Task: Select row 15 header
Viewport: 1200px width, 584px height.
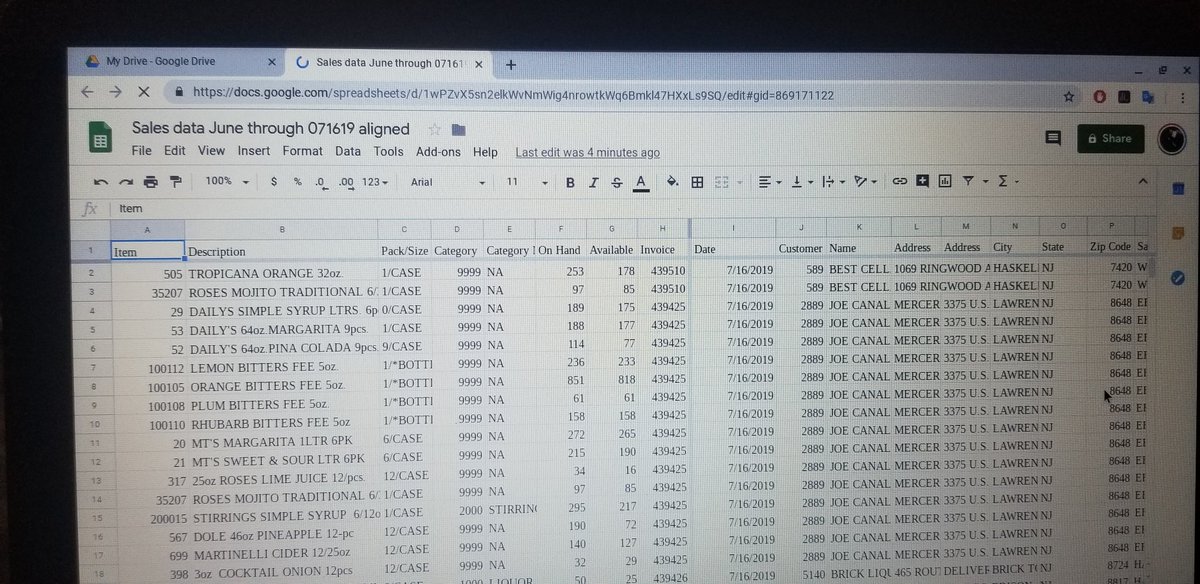Action: [x=97, y=518]
